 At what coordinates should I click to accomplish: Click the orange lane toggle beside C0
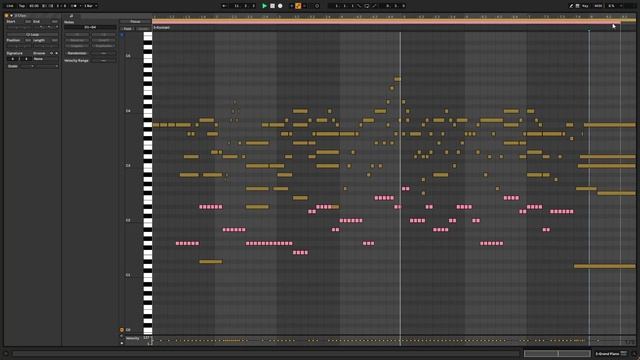[x=122, y=329]
